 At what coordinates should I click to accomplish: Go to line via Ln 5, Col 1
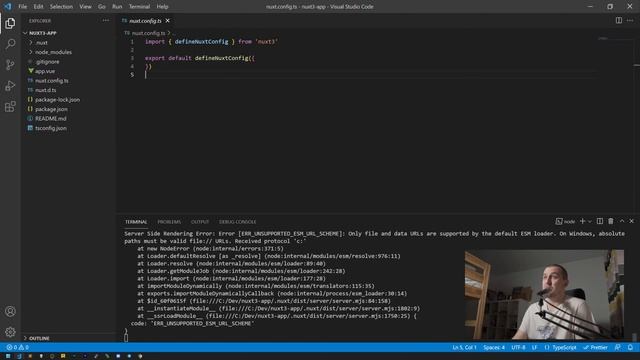(x=464, y=347)
